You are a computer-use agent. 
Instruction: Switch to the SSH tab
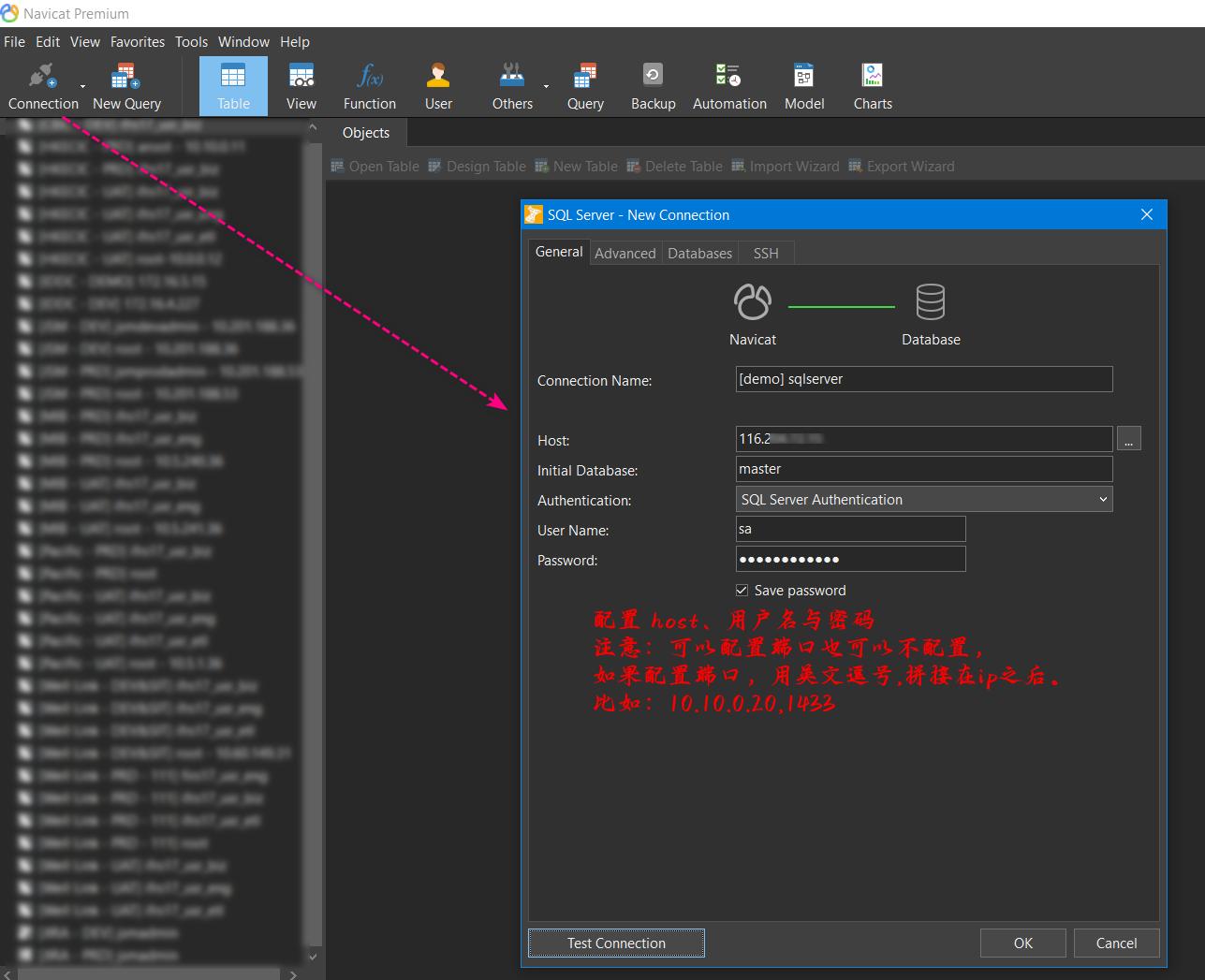(x=765, y=253)
